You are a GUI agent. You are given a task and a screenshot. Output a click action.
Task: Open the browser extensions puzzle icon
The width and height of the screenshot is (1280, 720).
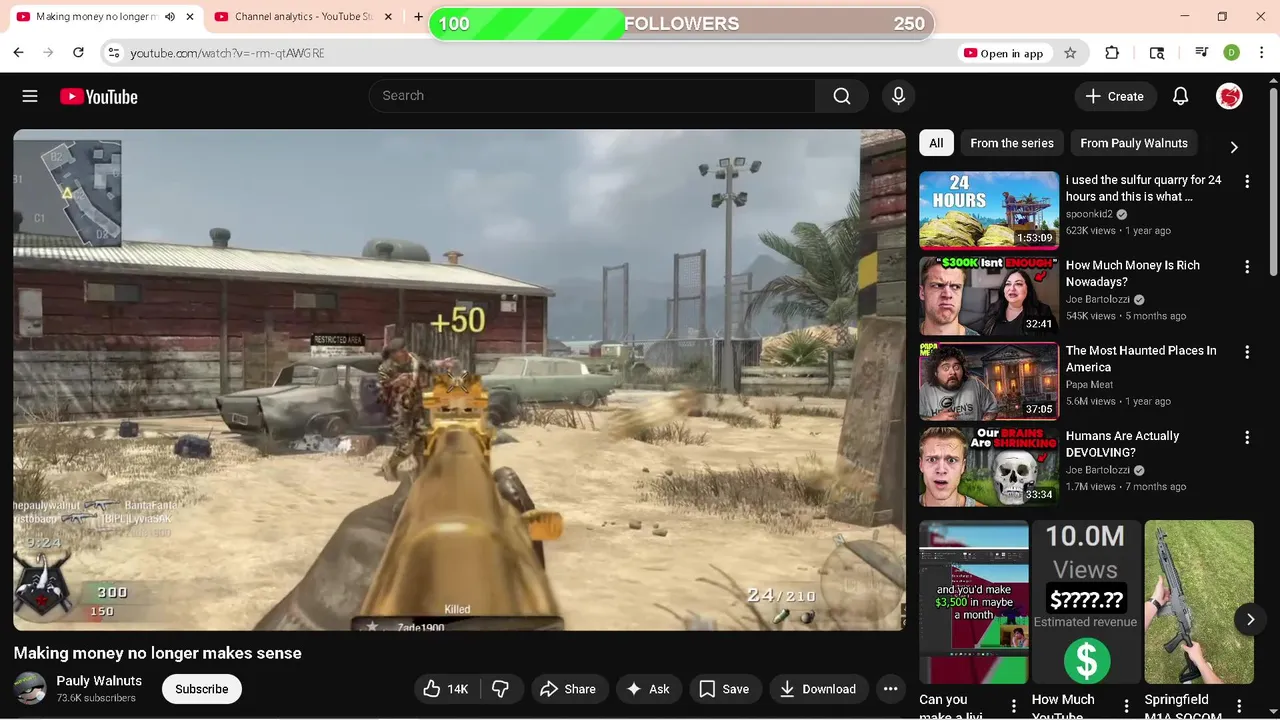point(1112,53)
